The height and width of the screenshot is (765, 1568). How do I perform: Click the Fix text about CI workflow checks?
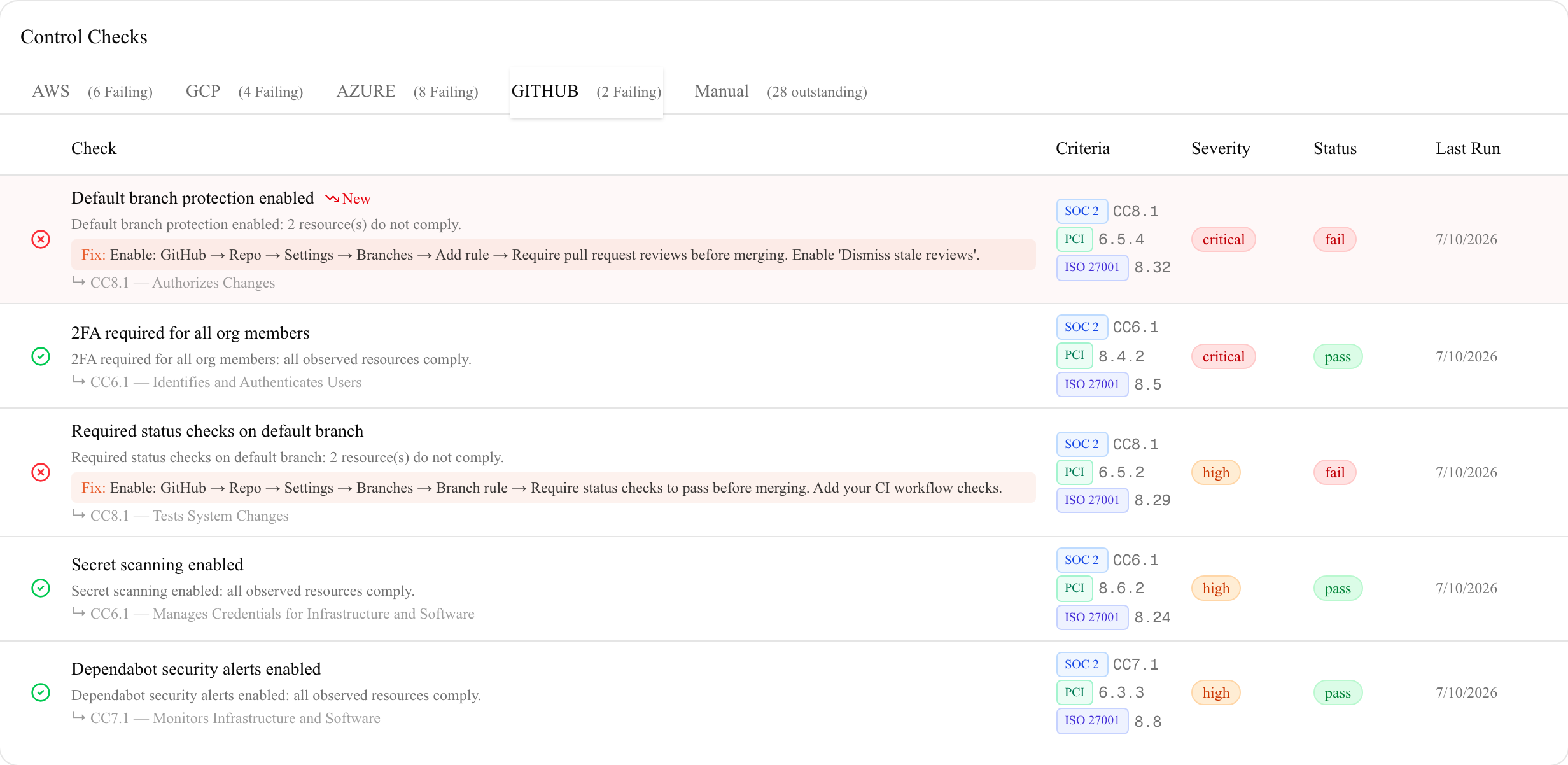click(554, 488)
